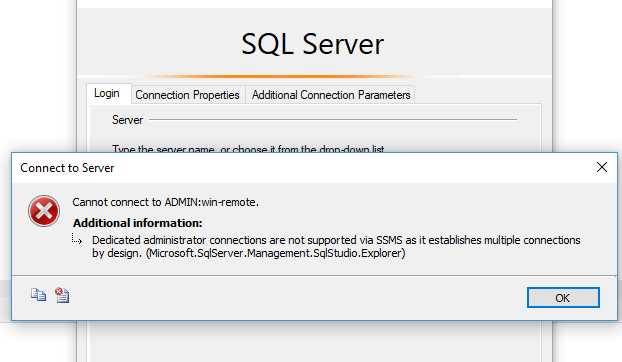Click the 'Connect to Server' dialog title

click(x=67, y=168)
